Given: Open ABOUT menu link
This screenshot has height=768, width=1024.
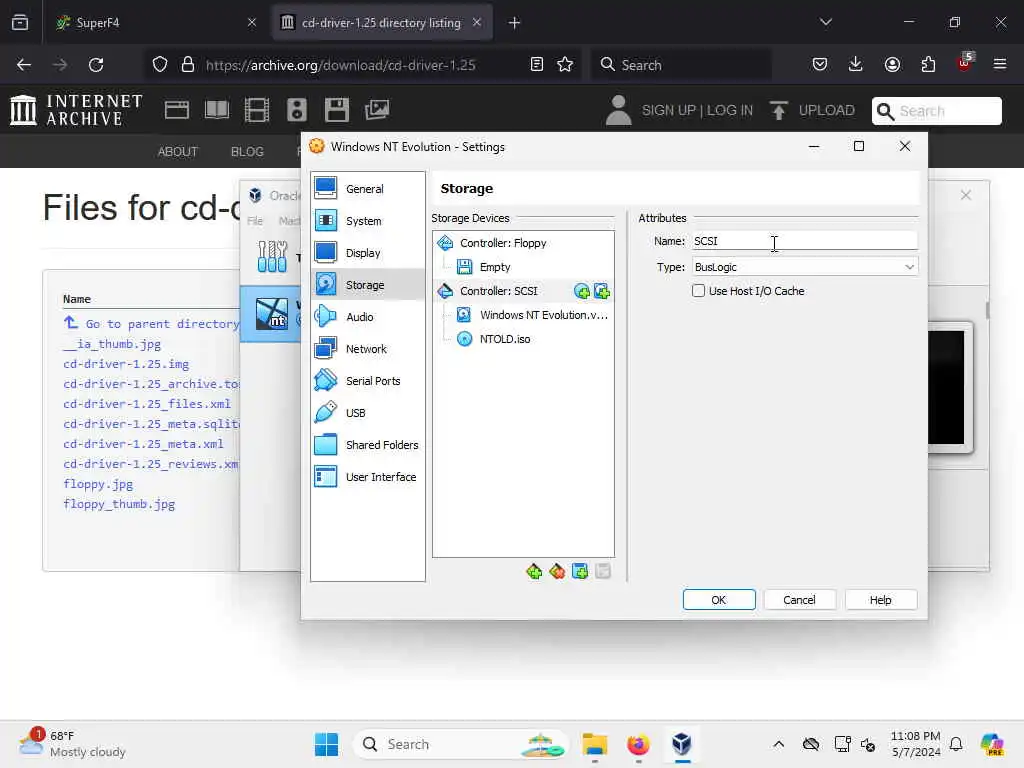Looking at the screenshot, I should coord(178,152).
